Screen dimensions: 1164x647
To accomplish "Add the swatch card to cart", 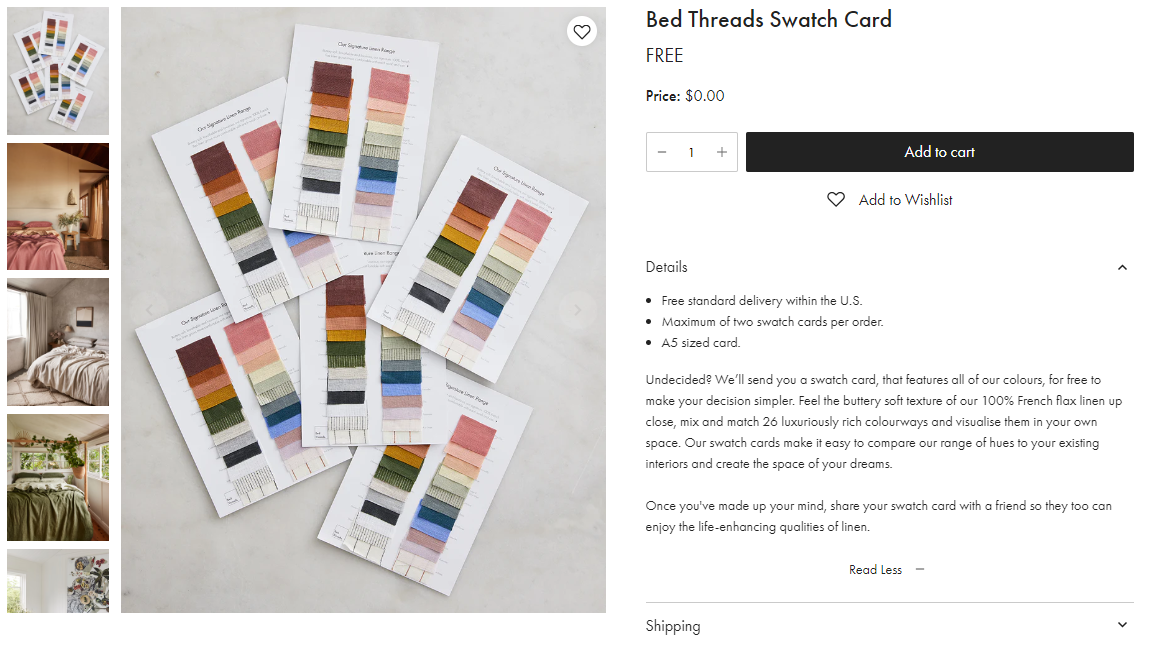I will [x=940, y=152].
